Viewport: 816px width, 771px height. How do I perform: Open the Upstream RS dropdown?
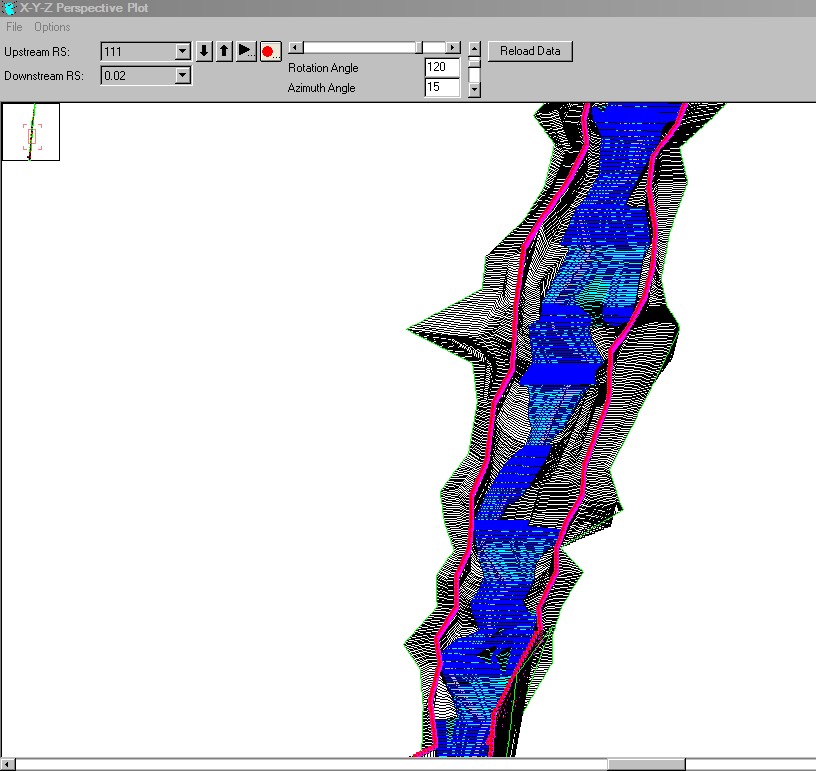coord(182,51)
